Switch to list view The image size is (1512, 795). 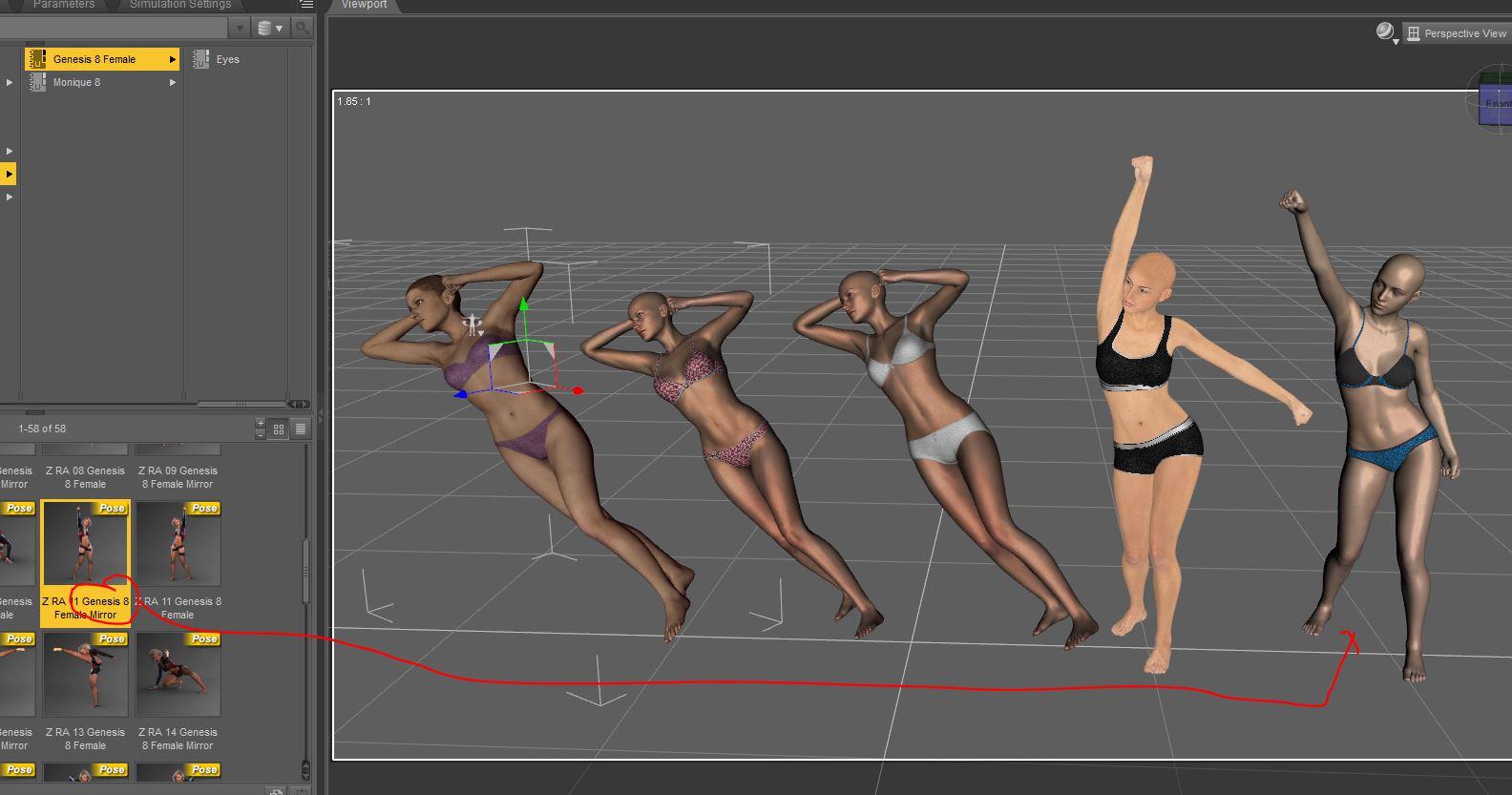300,429
